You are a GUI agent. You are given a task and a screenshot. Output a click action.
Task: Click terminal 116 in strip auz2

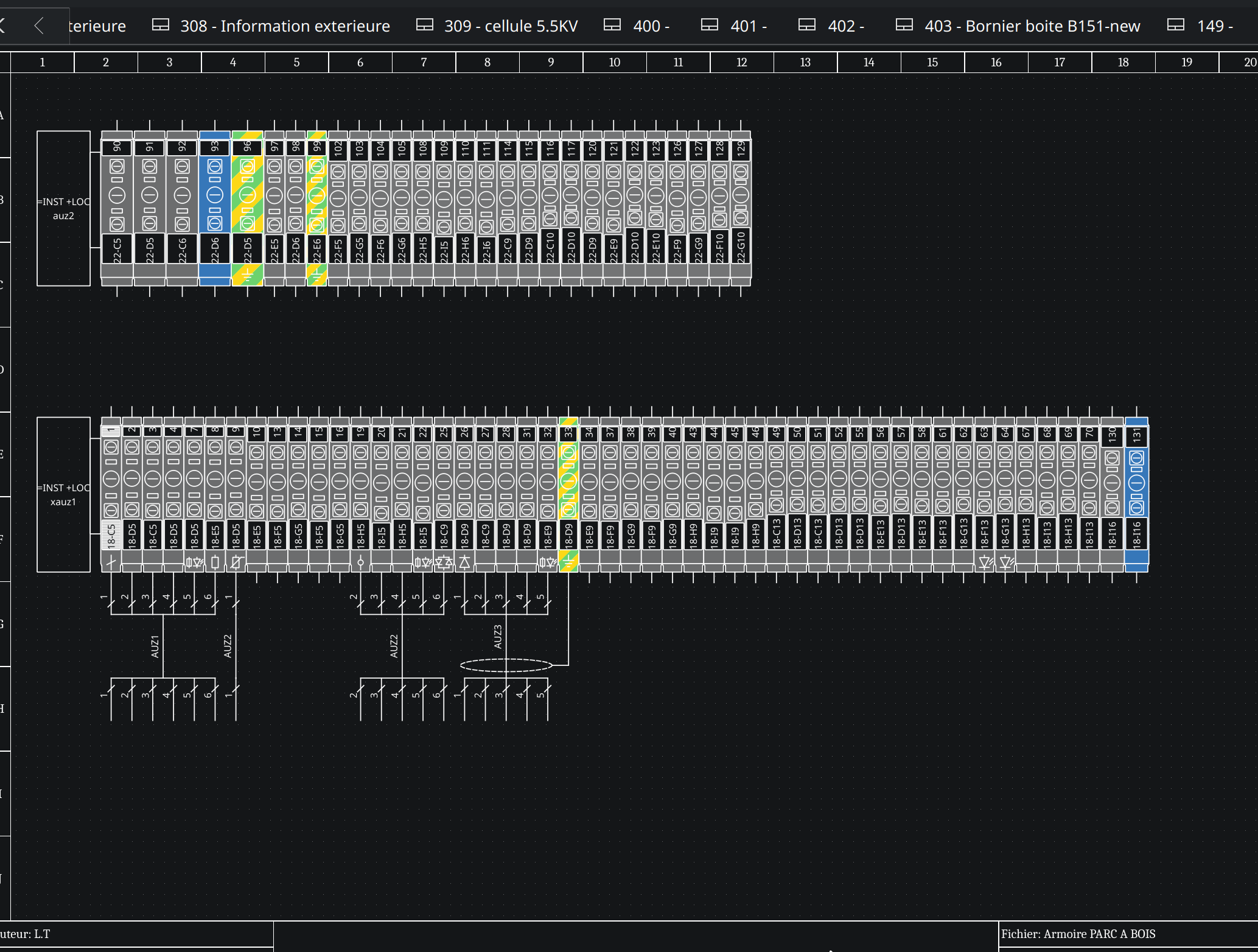[550, 208]
